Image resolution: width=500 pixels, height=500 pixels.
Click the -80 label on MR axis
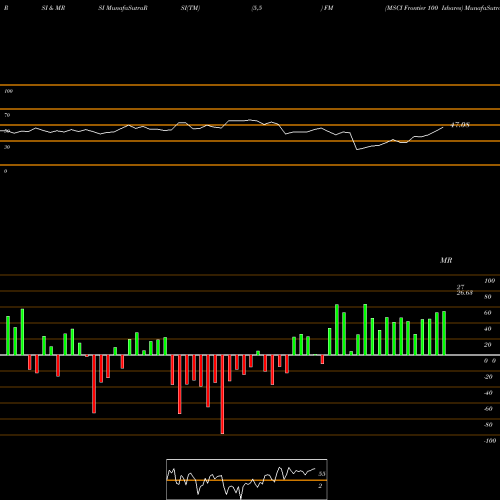488,425
